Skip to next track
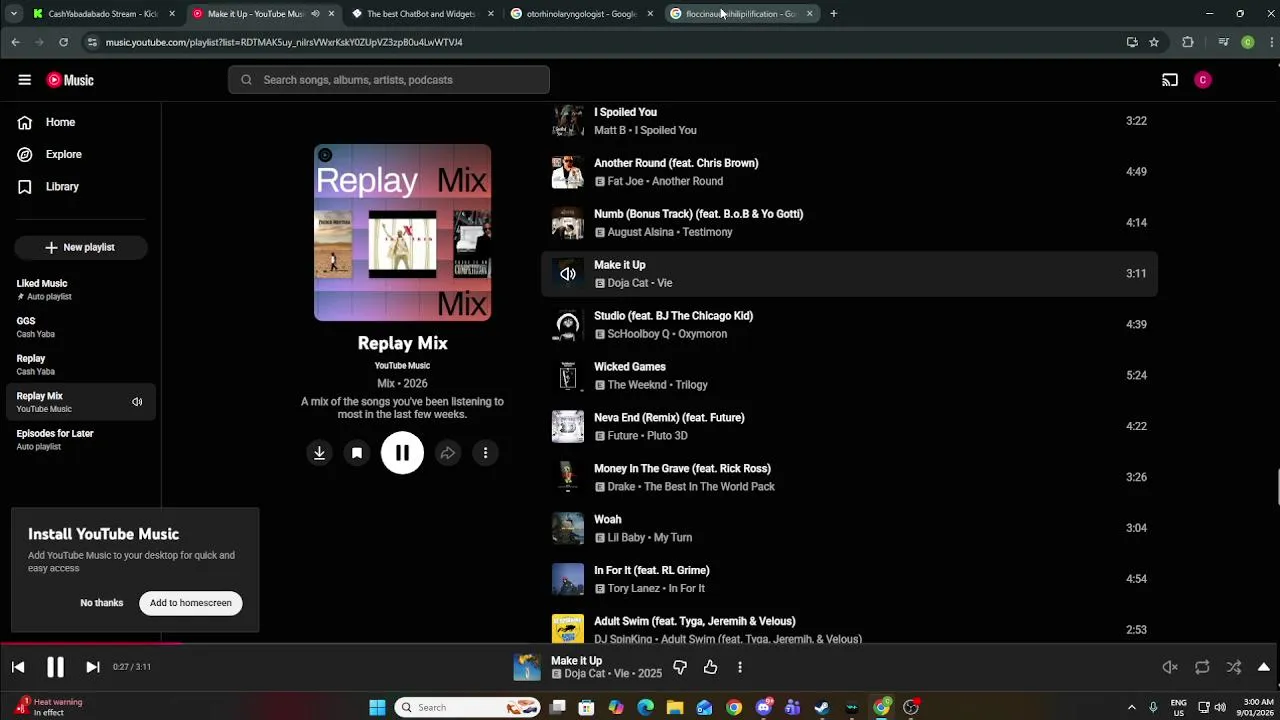 tap(92, 667)
